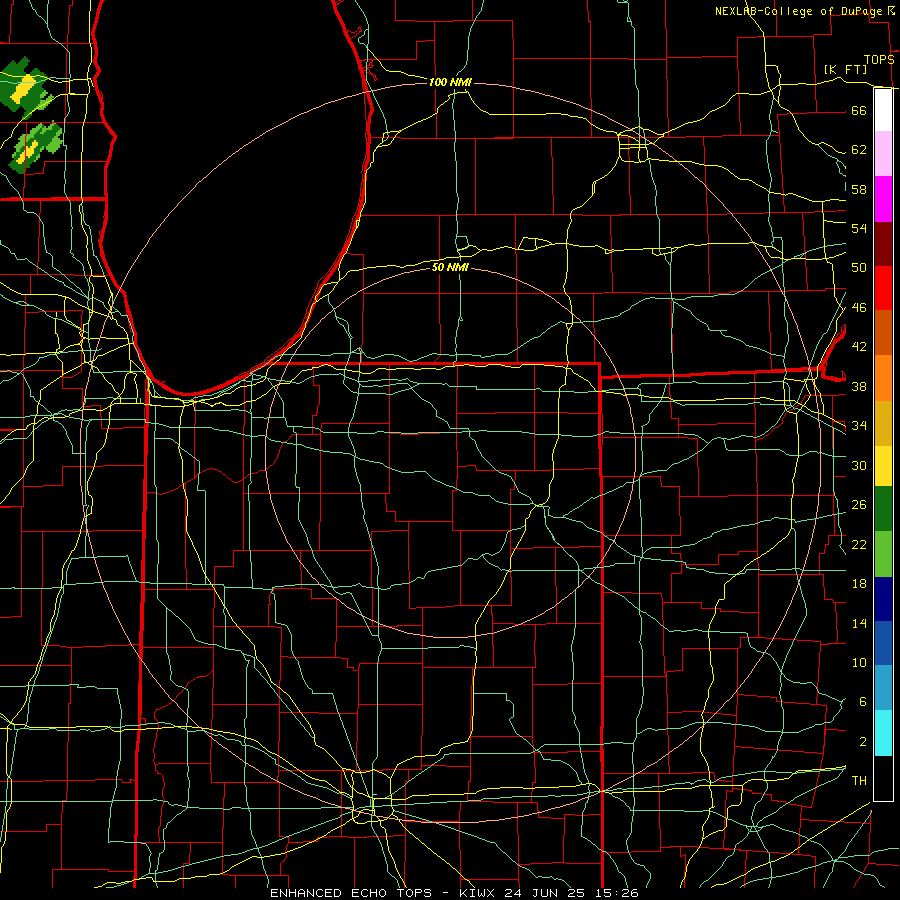Click the "54" legend label
Image resolution: width=900 pixels, height=900 pixels.
(859, 228)
